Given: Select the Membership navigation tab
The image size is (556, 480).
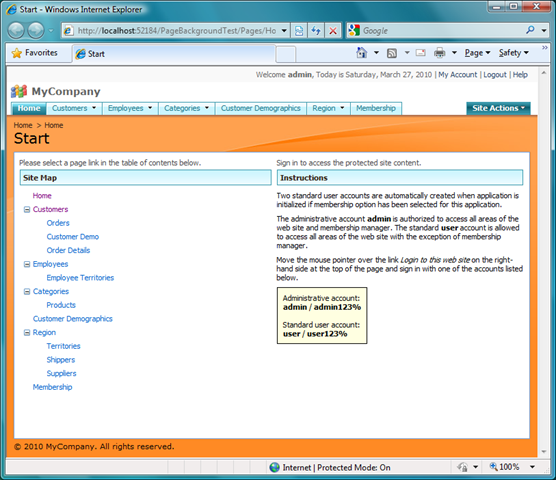Looking at the screenshot, I should point(376,108).
